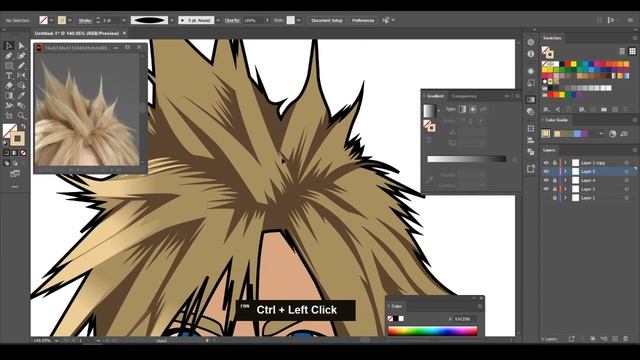Open fill color dropdown in control bar
The width and height of the screenshot is (640, 360).
[51, 20]
